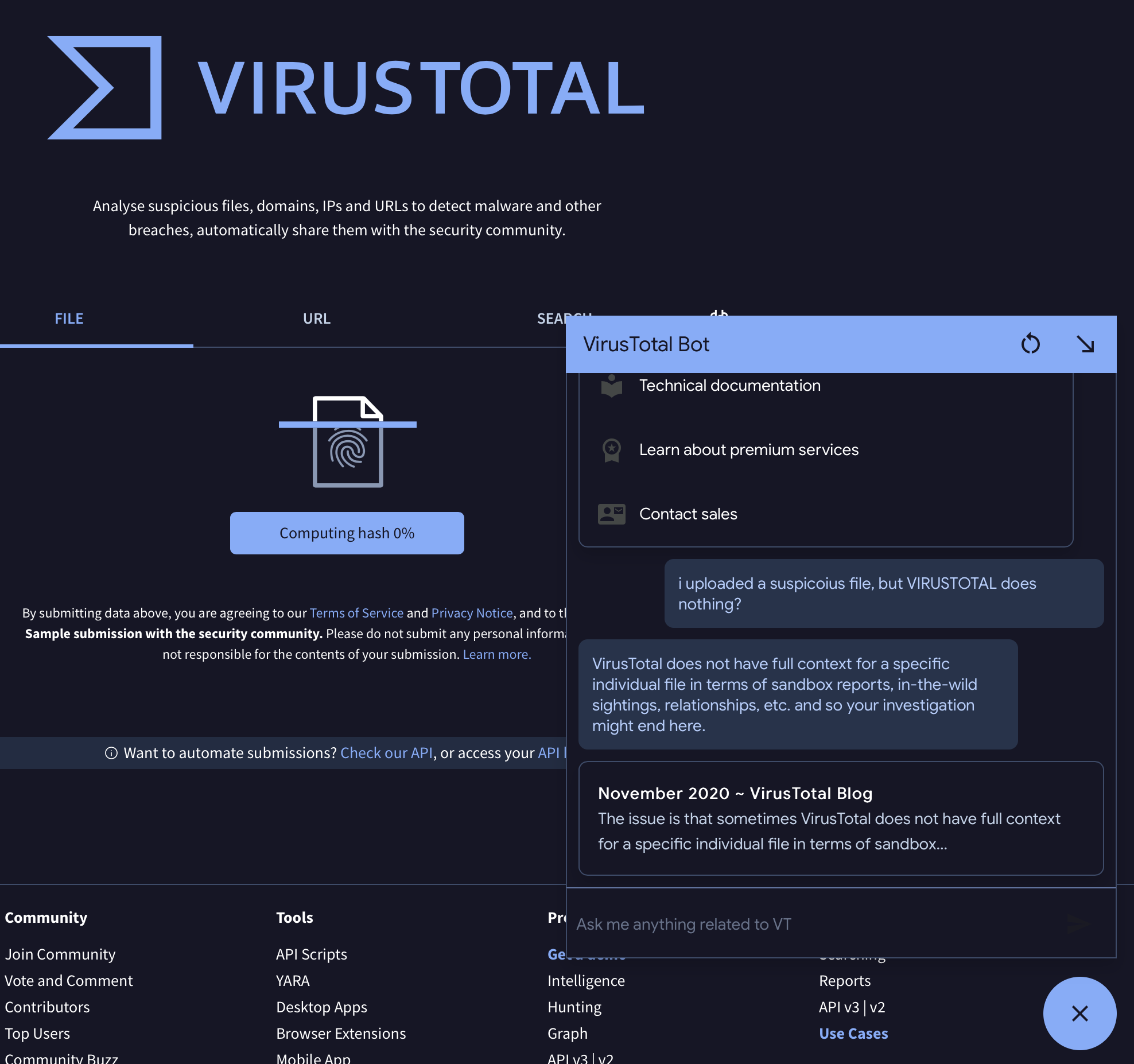Restart the VirusTotal Bot conversation
Screen dimensions: 1134x1064
[x=1030, y=344]
